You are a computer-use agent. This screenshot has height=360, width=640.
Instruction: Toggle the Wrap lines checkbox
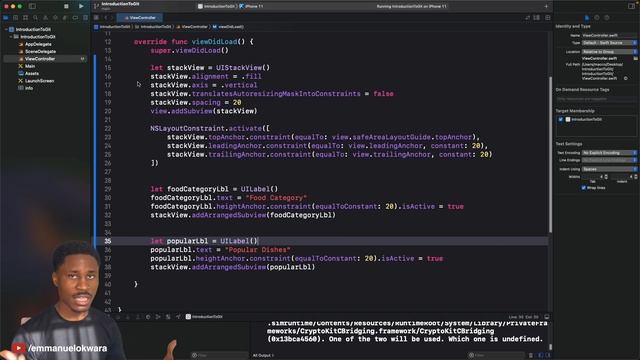(x=583, y=187)
